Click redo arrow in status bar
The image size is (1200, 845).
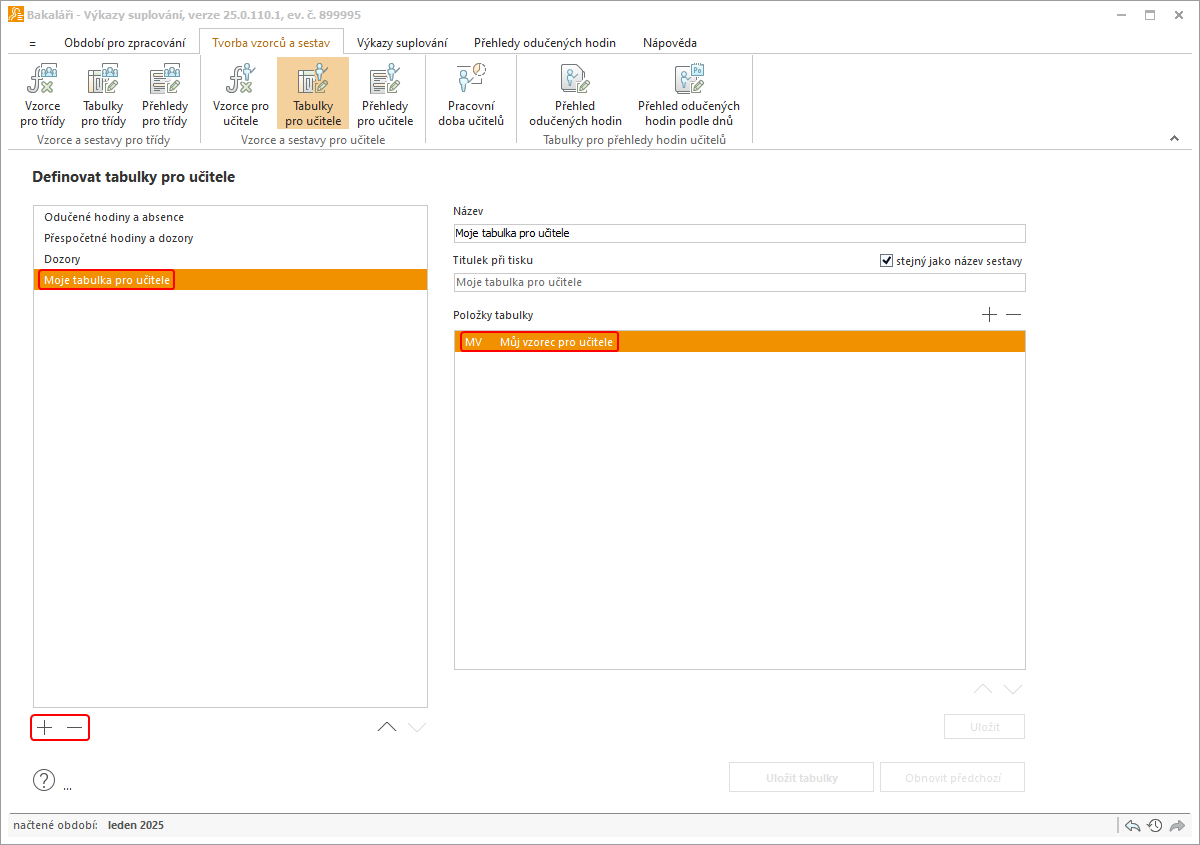pos(1177,826)
